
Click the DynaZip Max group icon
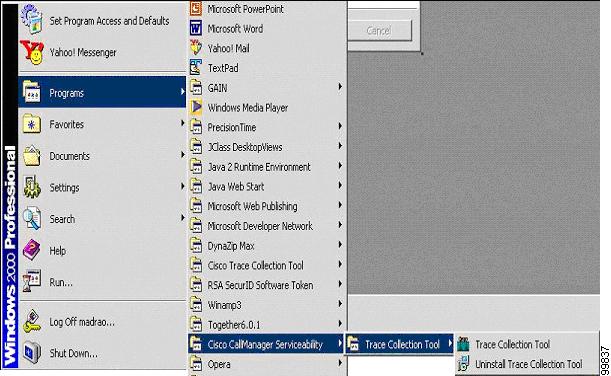pos(196,245)
